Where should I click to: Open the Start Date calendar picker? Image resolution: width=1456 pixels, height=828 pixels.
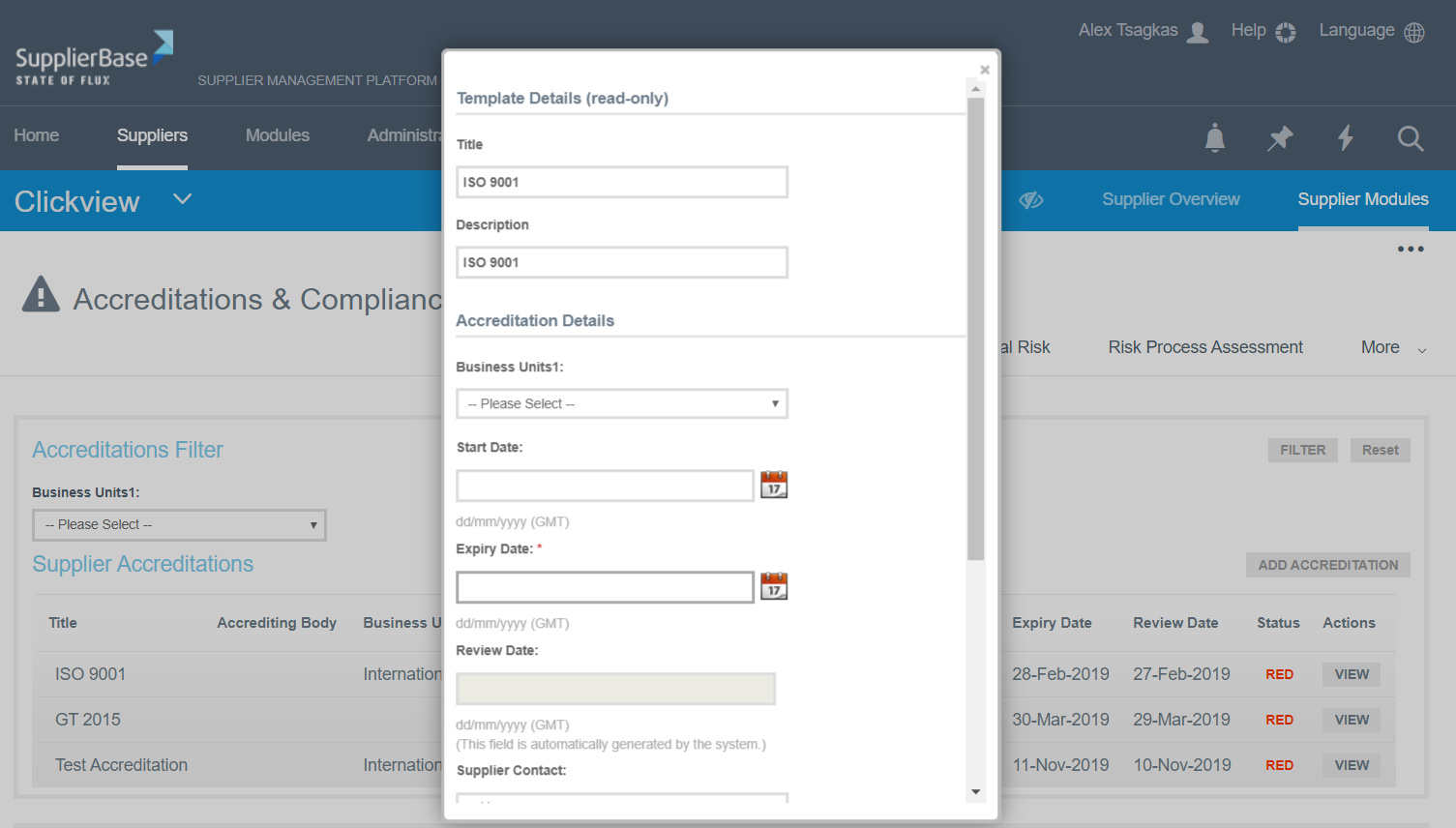pyautogui.click(x=773, y=485)
